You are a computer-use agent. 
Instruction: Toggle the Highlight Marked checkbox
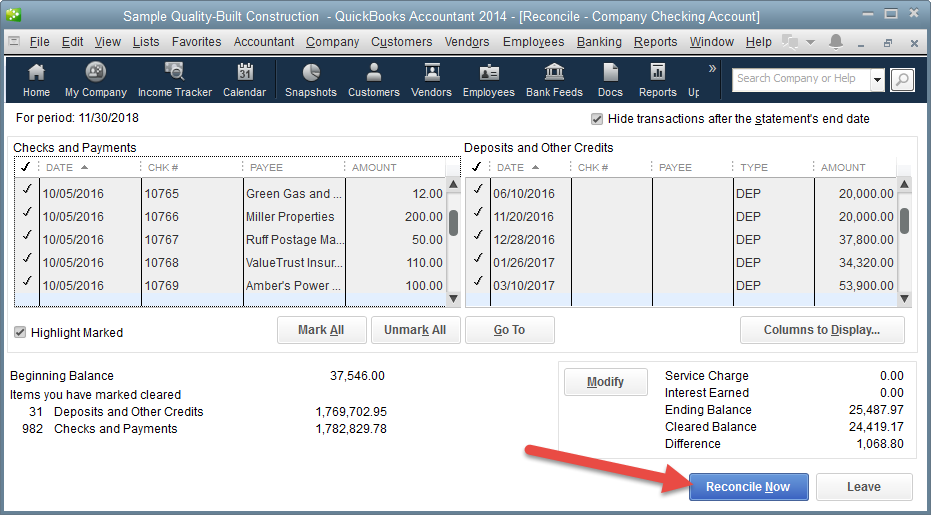(x=20, y=333)
